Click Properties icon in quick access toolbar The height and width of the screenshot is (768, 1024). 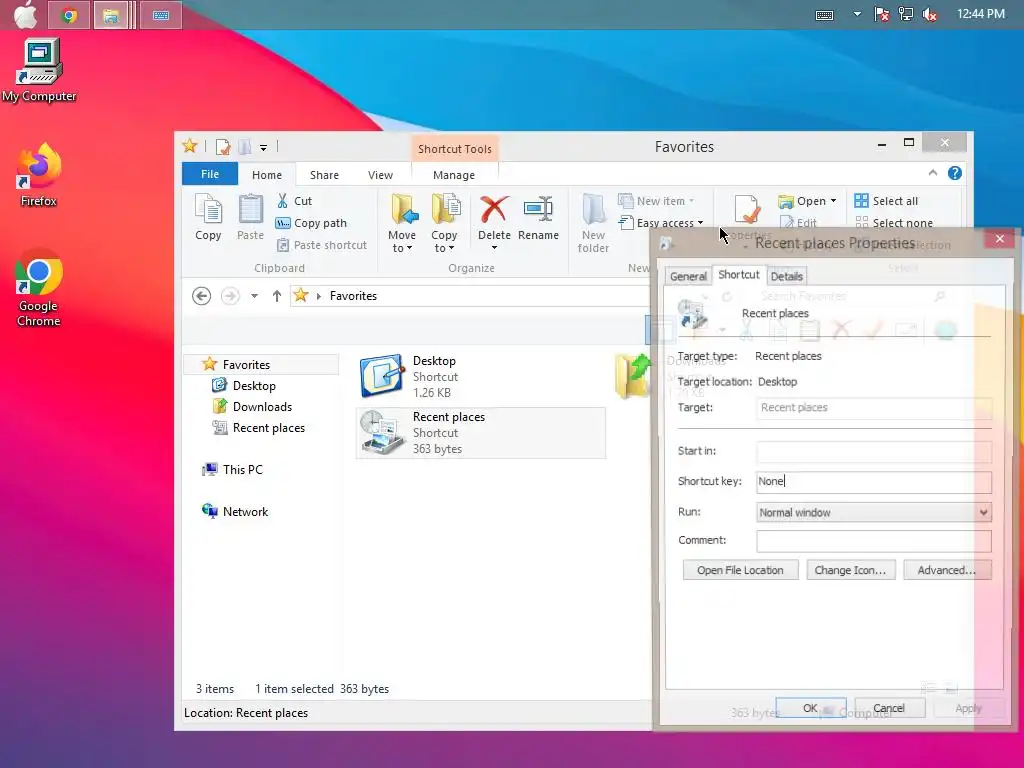[223, 147]
